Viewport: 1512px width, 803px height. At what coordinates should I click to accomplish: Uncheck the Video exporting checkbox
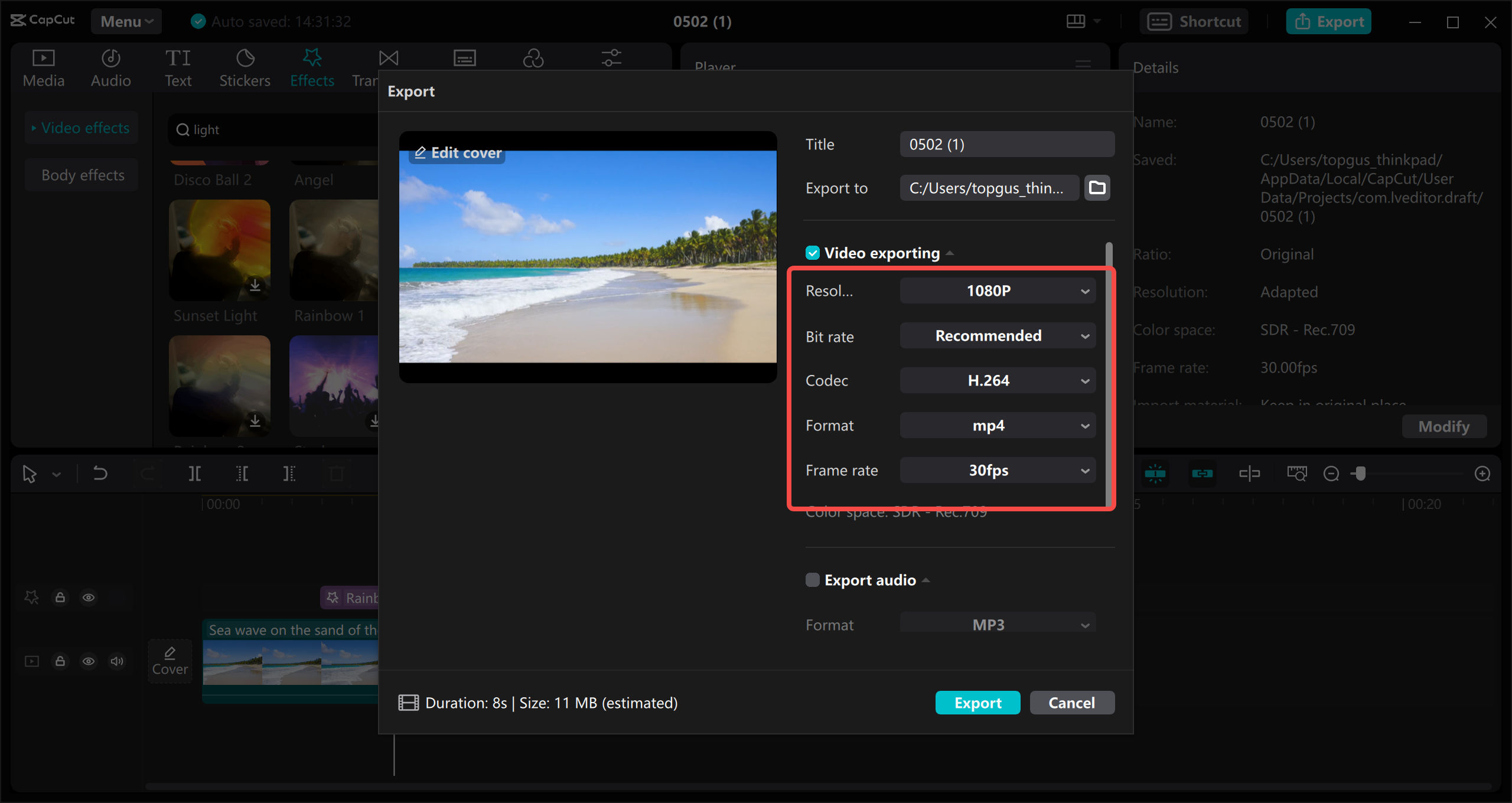pos(812,253)
